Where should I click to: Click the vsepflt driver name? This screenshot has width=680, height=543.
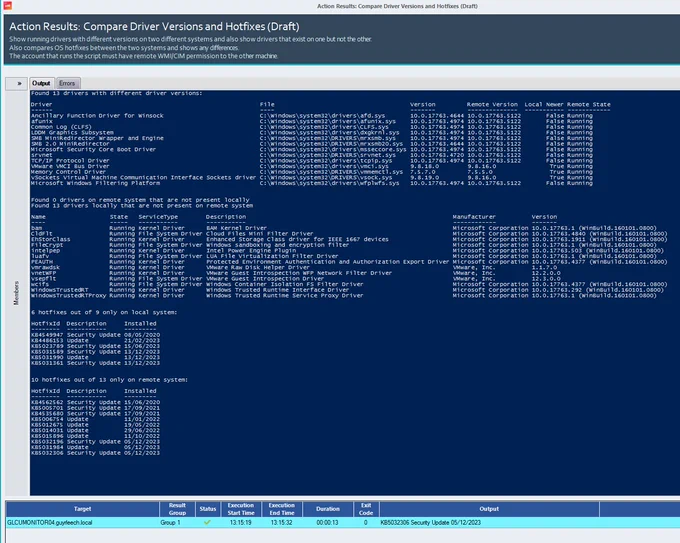(x=43, y=279)
